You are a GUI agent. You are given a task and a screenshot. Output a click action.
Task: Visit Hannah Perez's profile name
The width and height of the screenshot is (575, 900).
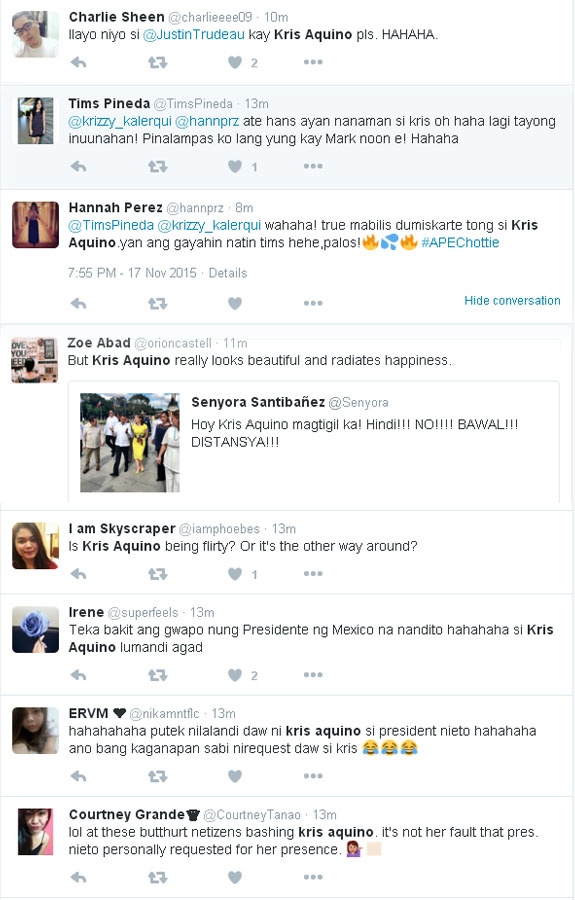(x=115, y=207)
